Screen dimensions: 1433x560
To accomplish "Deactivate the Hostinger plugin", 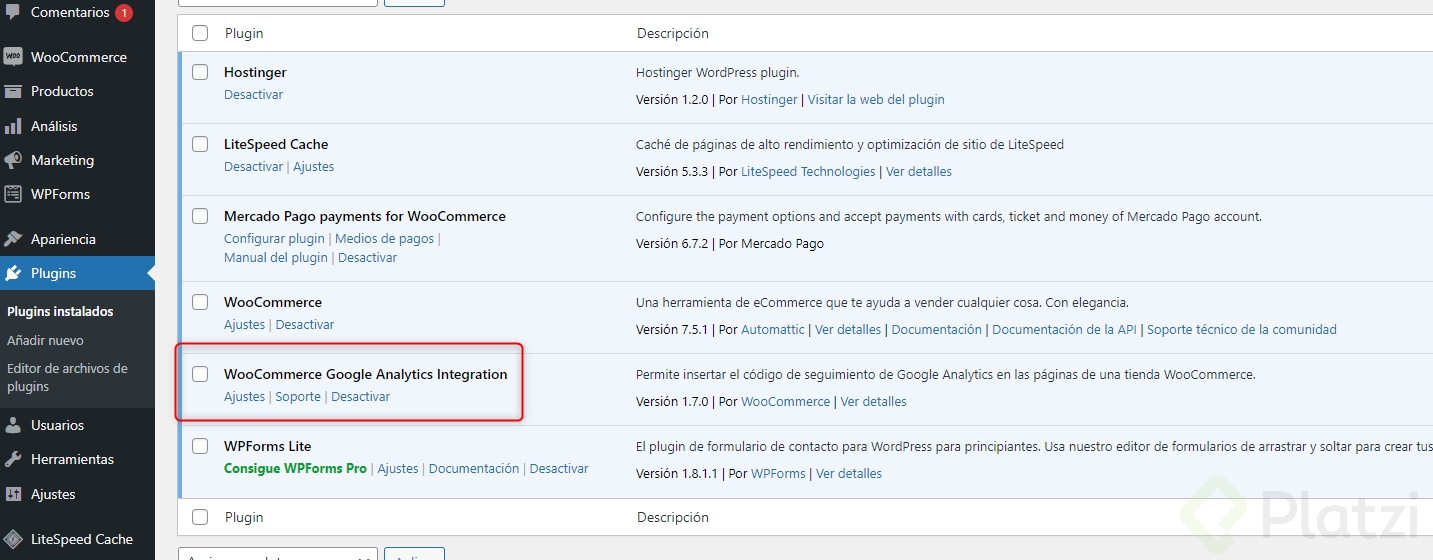I will pos(253,95).
